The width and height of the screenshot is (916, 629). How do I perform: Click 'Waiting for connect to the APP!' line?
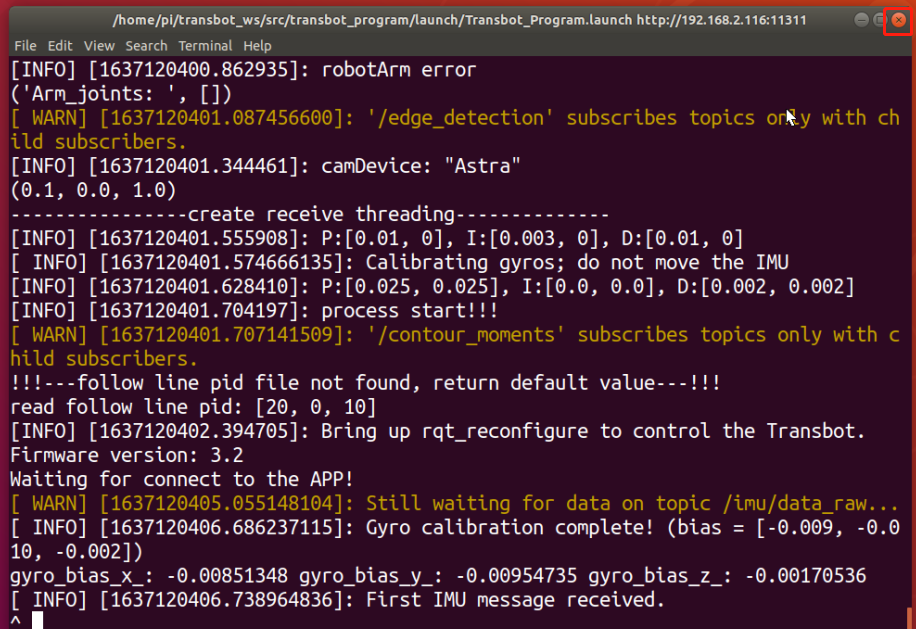click(x=182, y=479)
